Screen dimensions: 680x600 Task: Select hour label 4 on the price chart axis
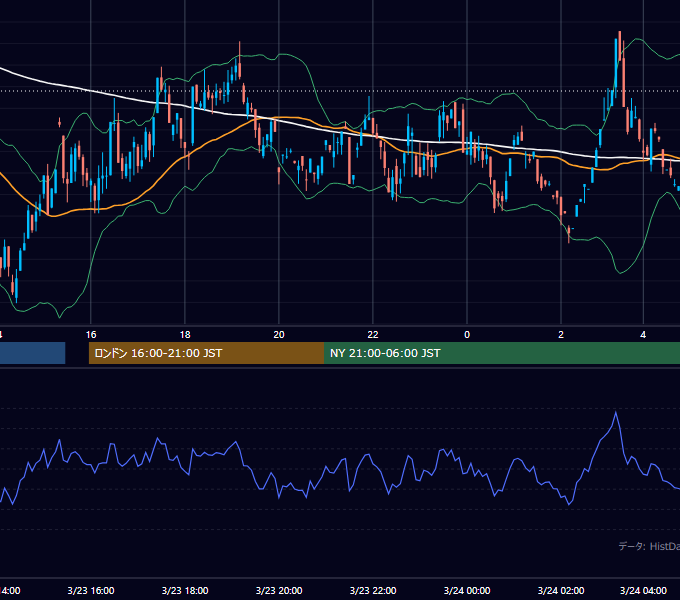pyautogui.click(x=643, y=335)
